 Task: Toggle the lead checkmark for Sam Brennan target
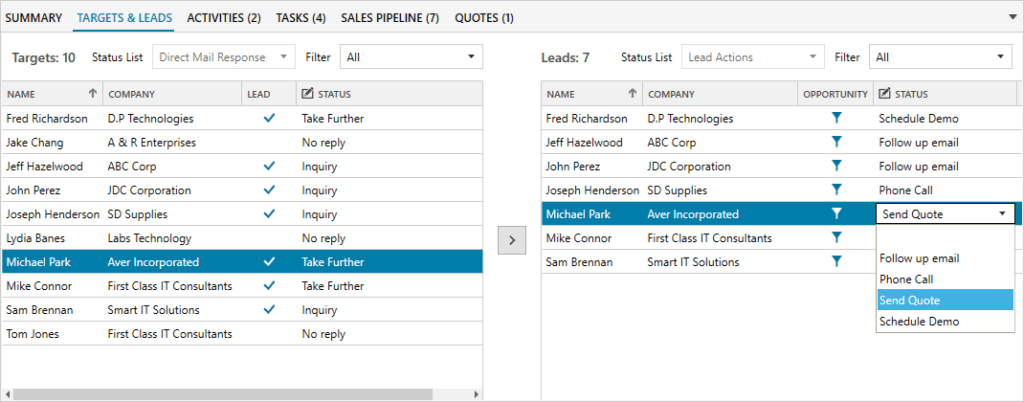click(x=268, y=309)
